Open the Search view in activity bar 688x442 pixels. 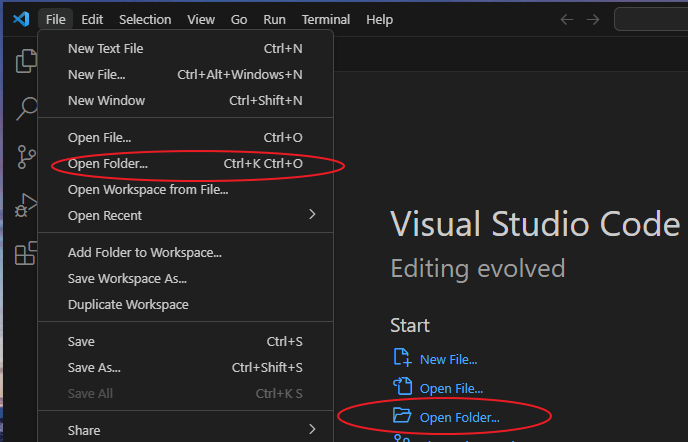pyautogui.click(x=26, y=108)
